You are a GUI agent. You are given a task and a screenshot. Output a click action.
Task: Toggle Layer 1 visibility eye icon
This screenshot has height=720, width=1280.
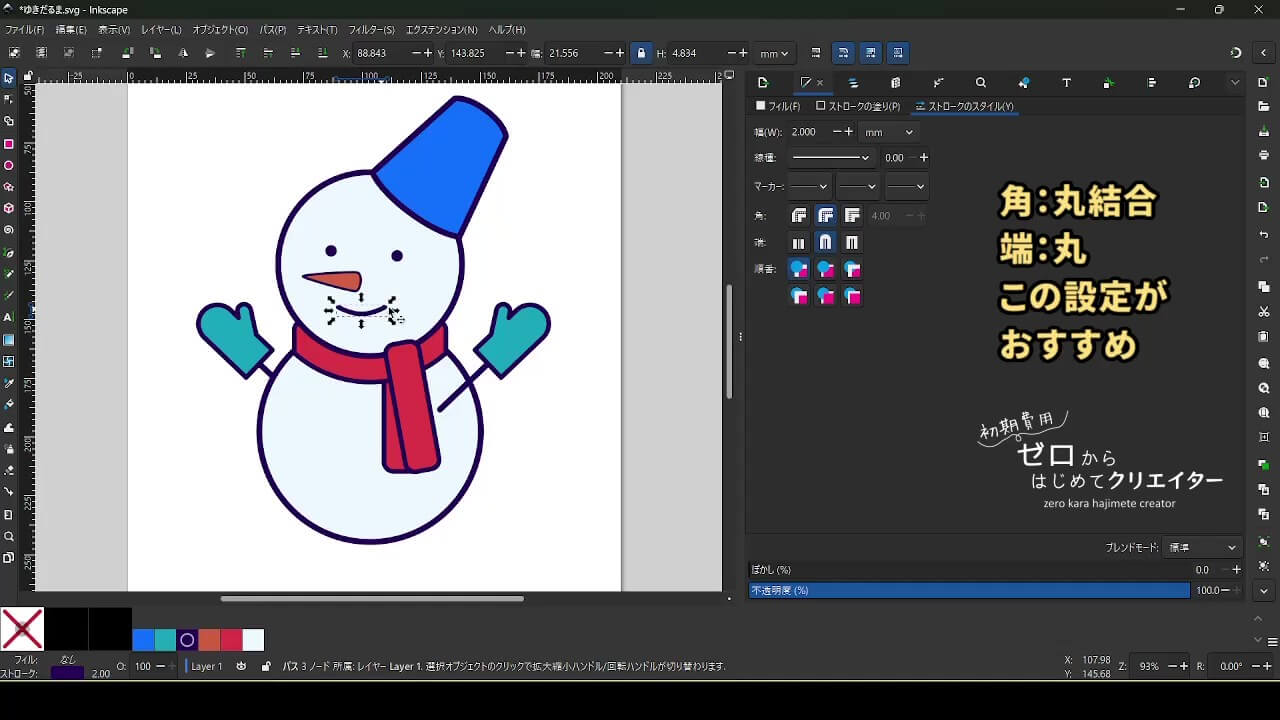(241, 666)
